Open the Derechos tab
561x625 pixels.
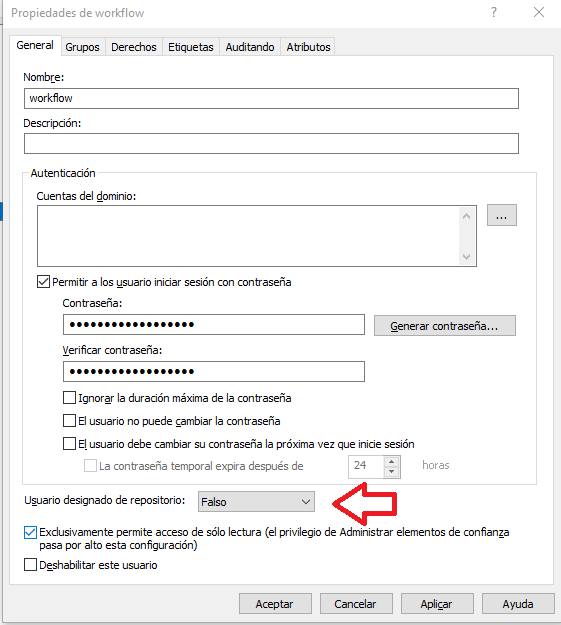tap(134, 47)
